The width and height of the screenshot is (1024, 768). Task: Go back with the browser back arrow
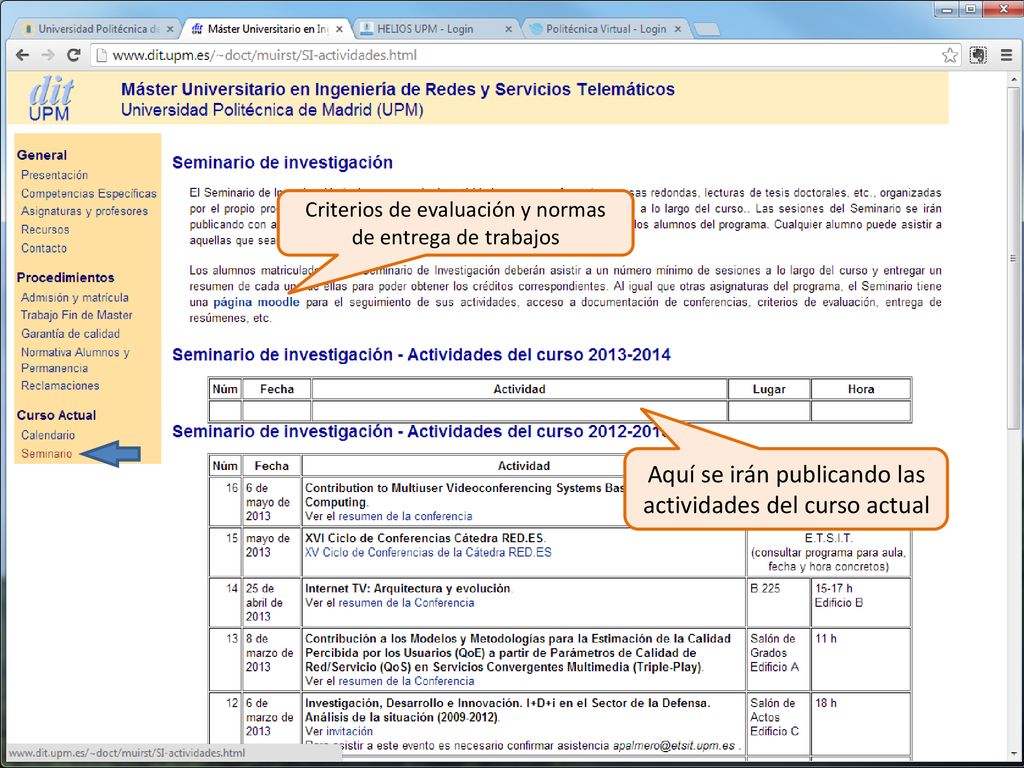click(x=22, y=56)
